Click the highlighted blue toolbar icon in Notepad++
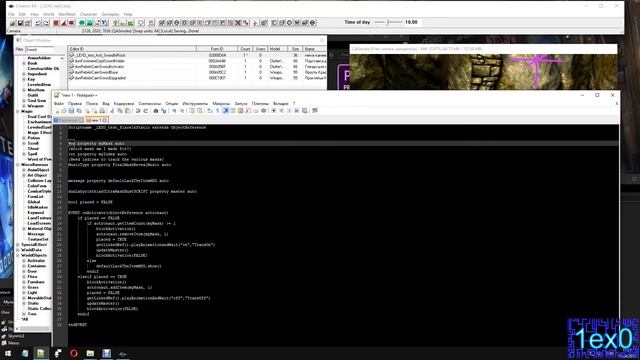640x360 pixels. pos(225,111)
